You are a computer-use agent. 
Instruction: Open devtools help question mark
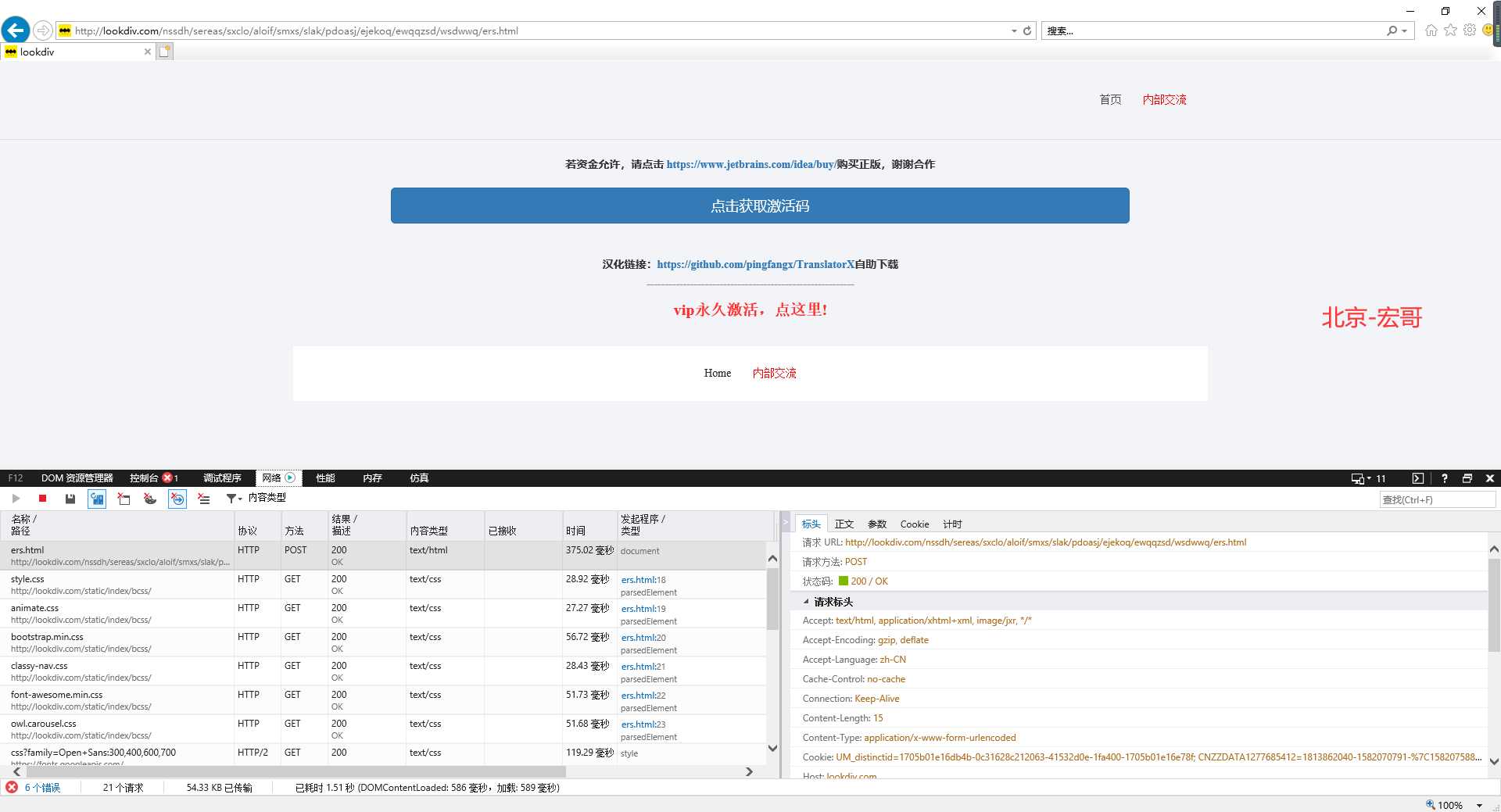(x=1444, y=478)
